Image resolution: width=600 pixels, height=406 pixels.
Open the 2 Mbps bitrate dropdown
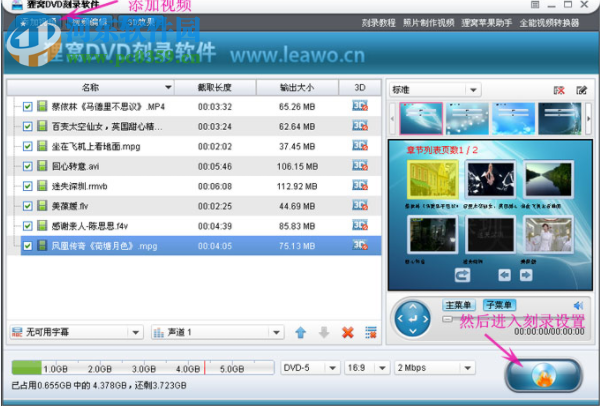[435, 368]
